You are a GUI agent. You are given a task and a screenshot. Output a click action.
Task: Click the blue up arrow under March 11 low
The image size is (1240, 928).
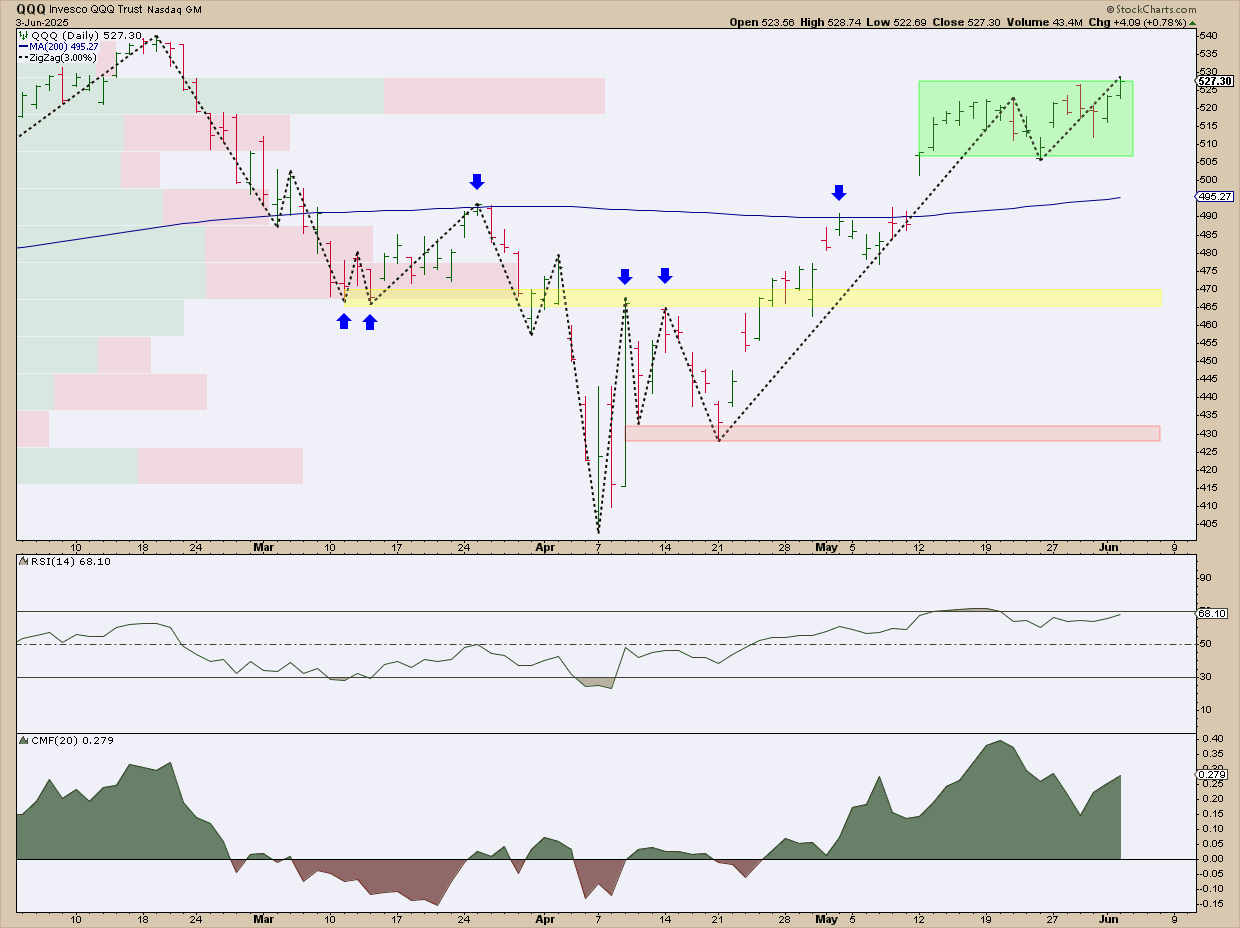344,321
